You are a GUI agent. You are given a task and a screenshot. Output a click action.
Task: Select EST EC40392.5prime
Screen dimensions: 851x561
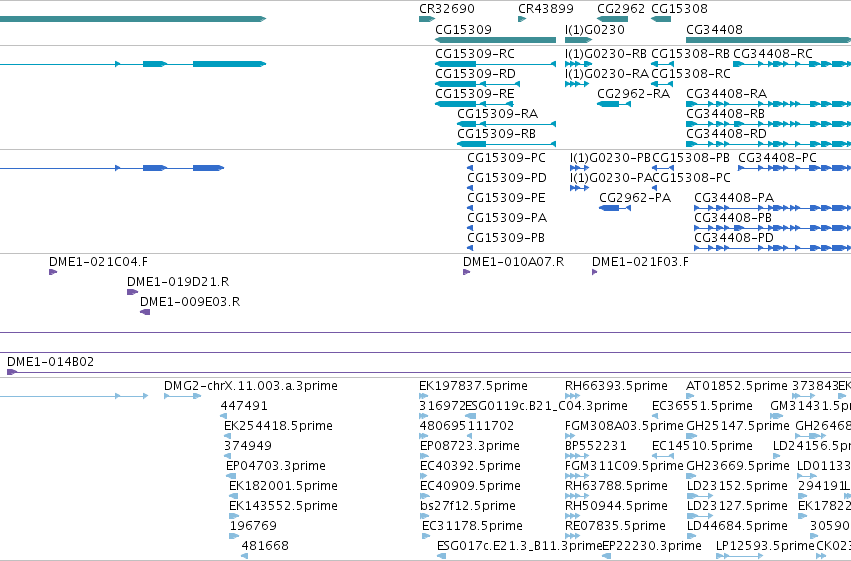(424, 476)
